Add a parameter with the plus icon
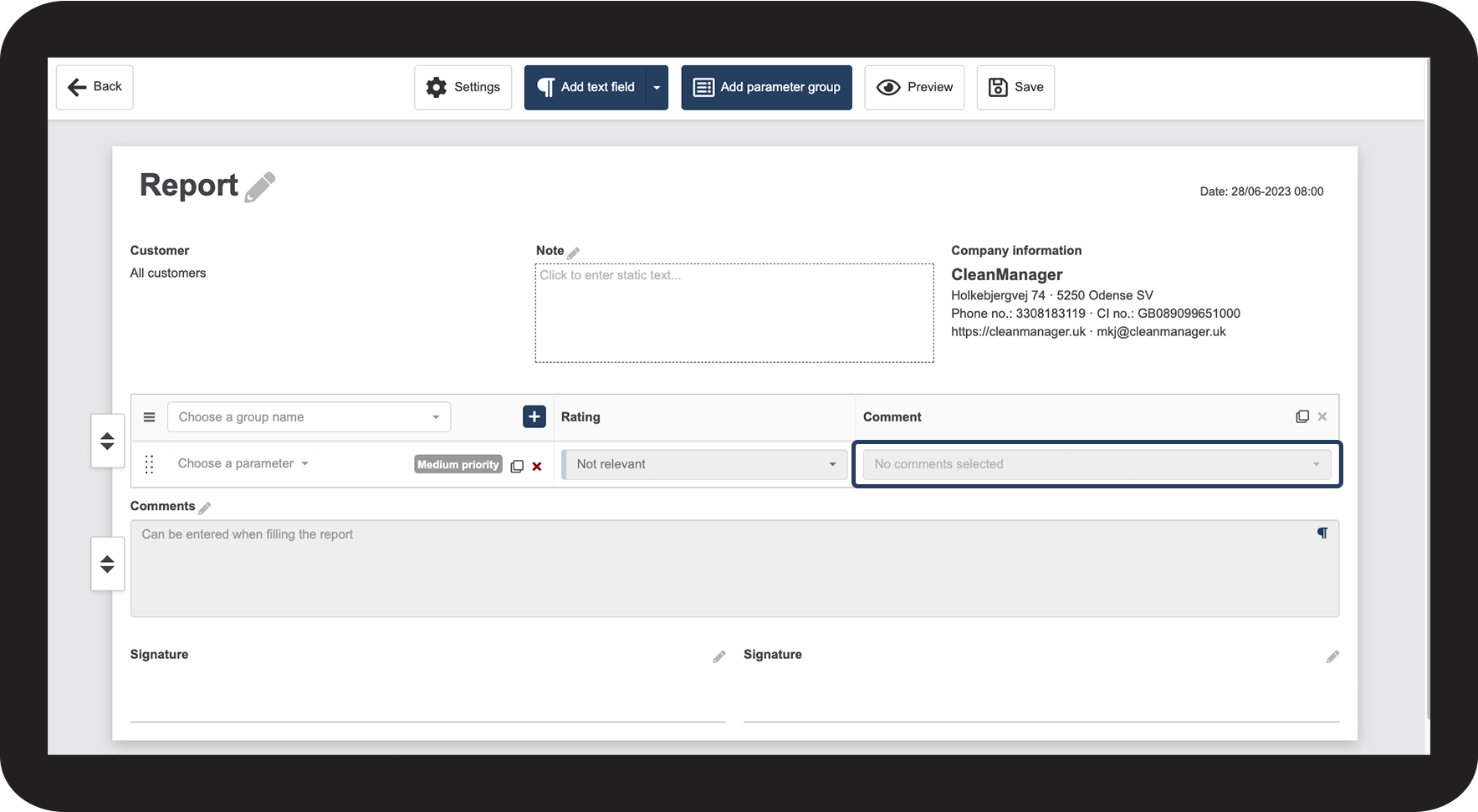Viewport: 1478px width, 812px height. click(534, 416)
